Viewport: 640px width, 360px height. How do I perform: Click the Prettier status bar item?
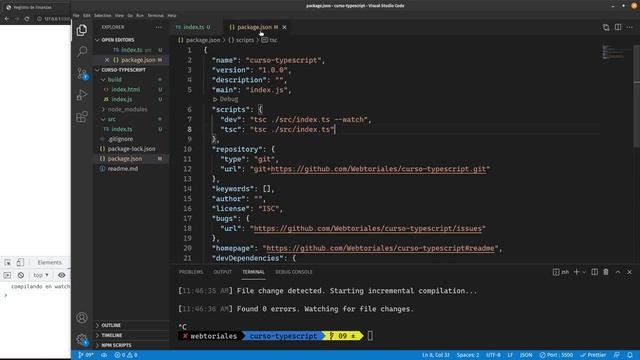(593, 355)
